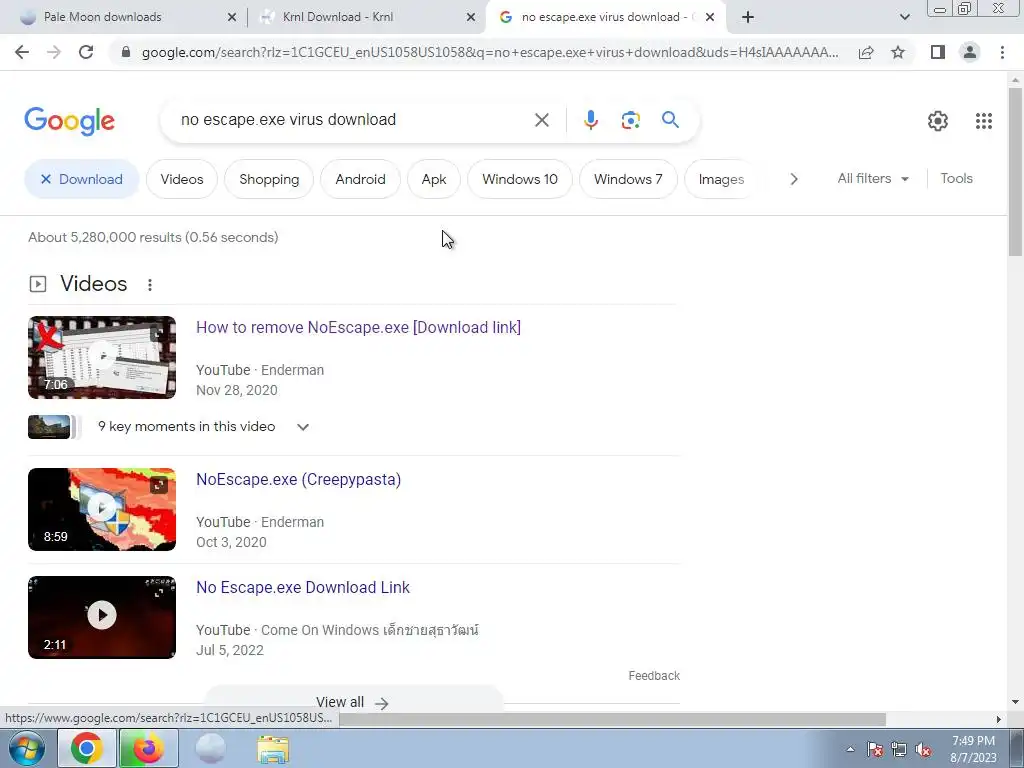
Task: Open Chrome's three-dot menu
Action: tap(1002, 52)
